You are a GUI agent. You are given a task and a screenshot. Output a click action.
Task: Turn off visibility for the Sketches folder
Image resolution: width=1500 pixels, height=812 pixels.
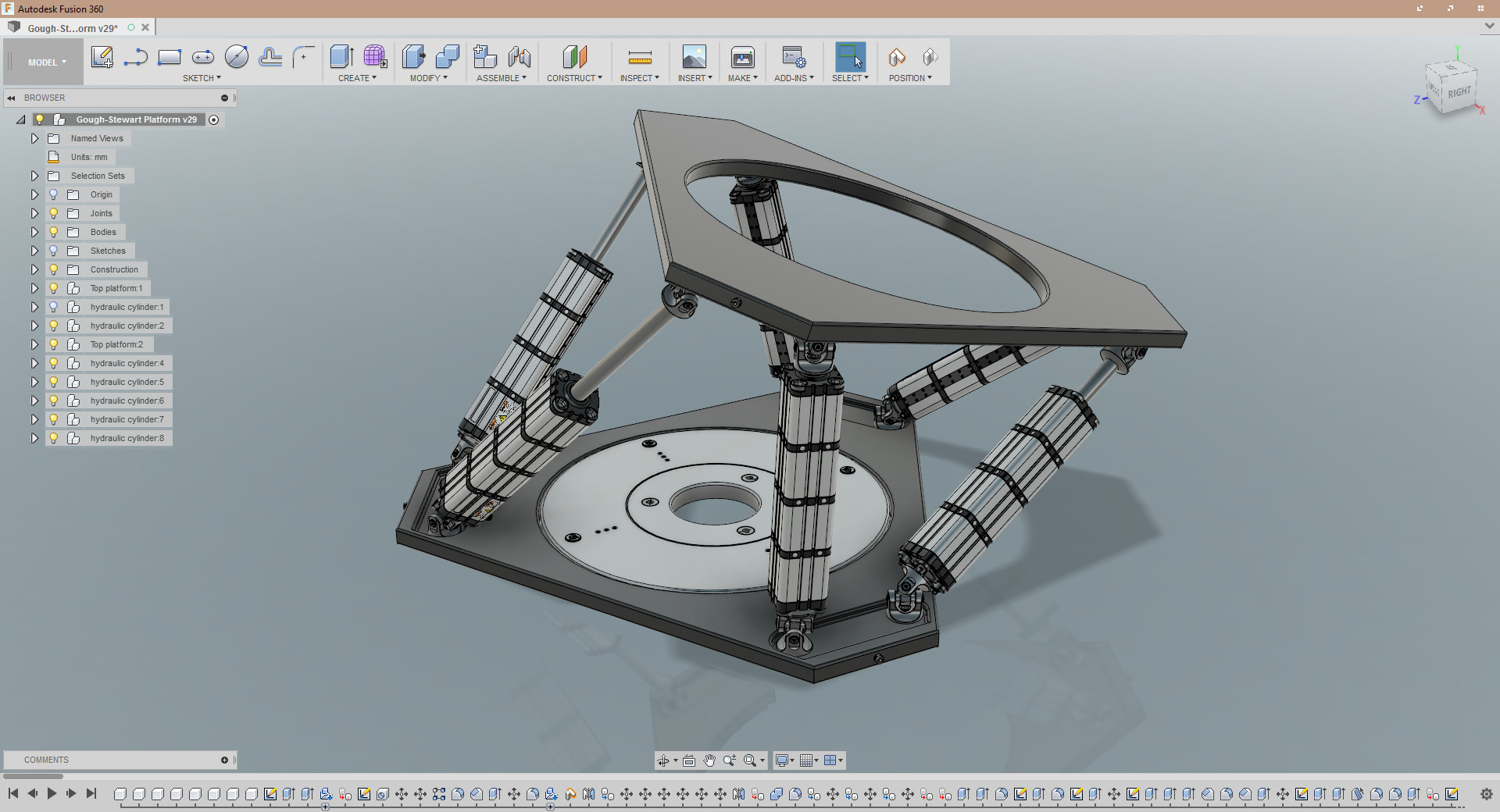[x=53, y=251]
